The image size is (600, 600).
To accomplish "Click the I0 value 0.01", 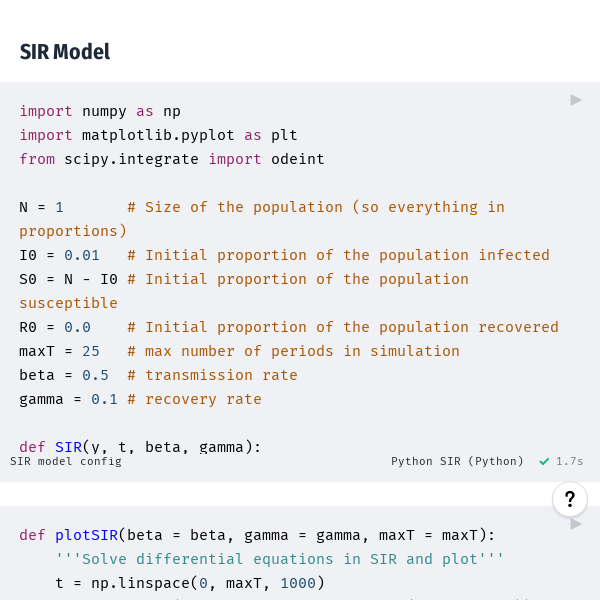I will (x=82, y=255).
